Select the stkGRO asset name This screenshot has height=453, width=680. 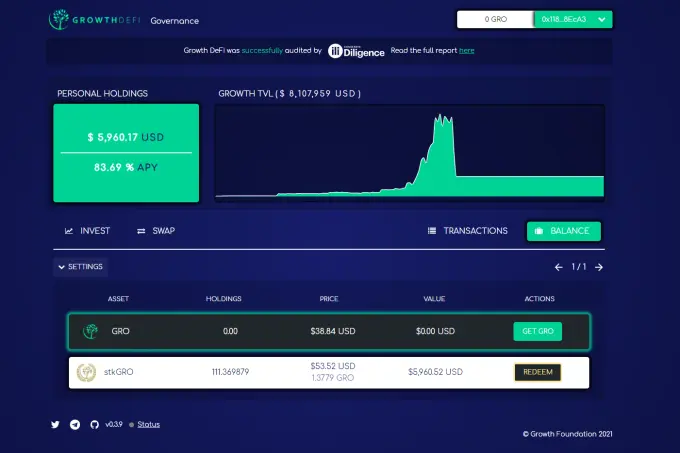[118, 372]
